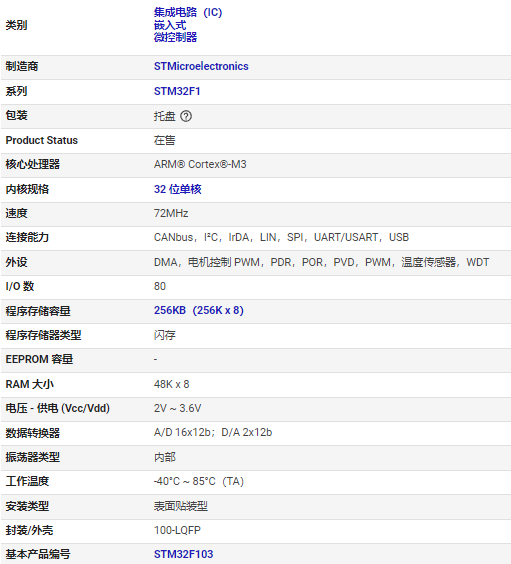This screenshot has width=511, height=564.
Task: Click the 72MHz speed value
Action: [171, 213]
